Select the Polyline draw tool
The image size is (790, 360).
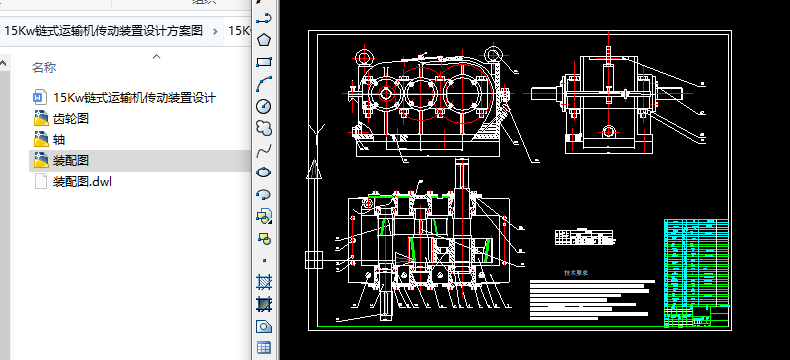(x=264, y=19)
